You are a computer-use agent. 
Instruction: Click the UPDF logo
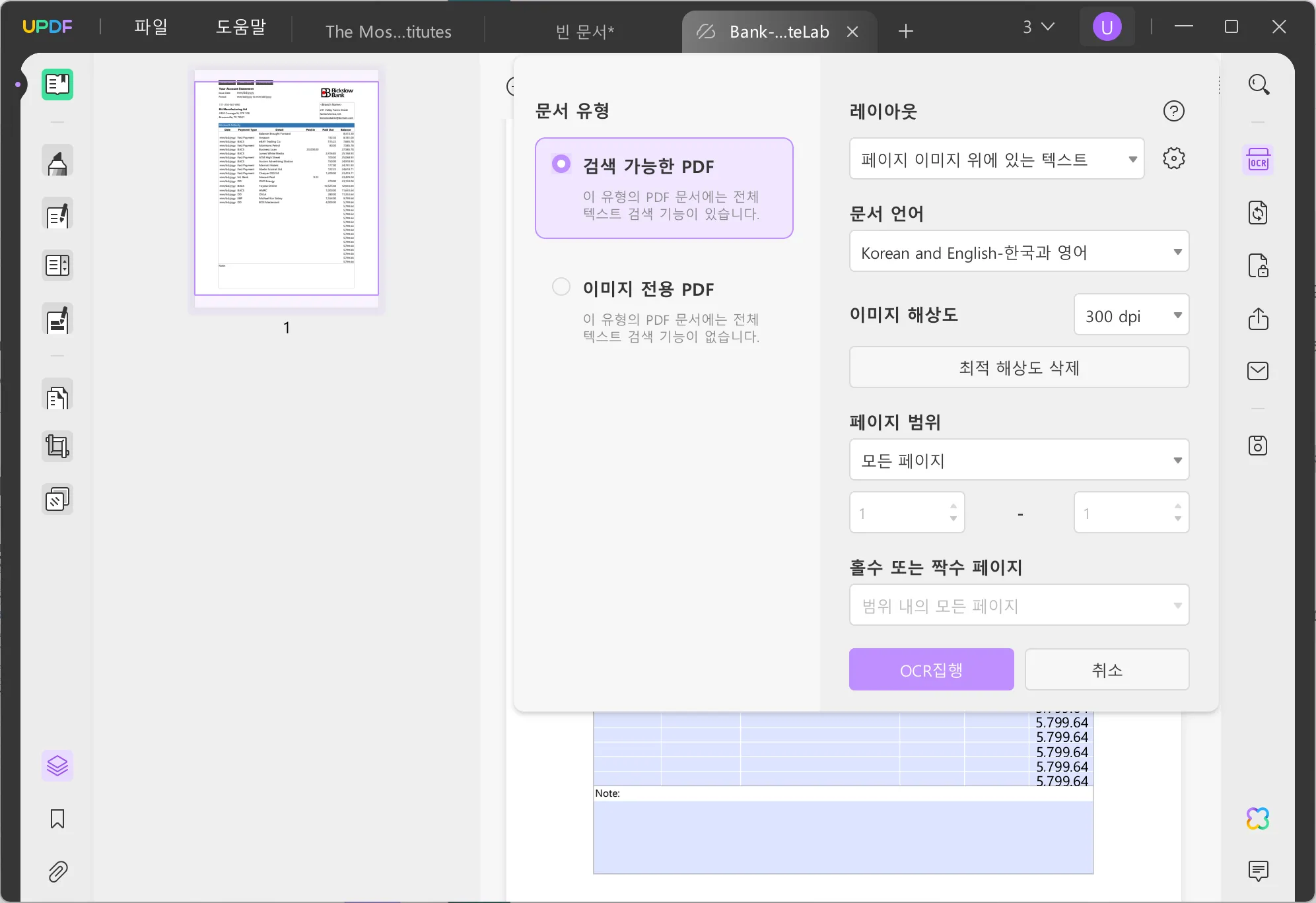(x=48, y=26)
